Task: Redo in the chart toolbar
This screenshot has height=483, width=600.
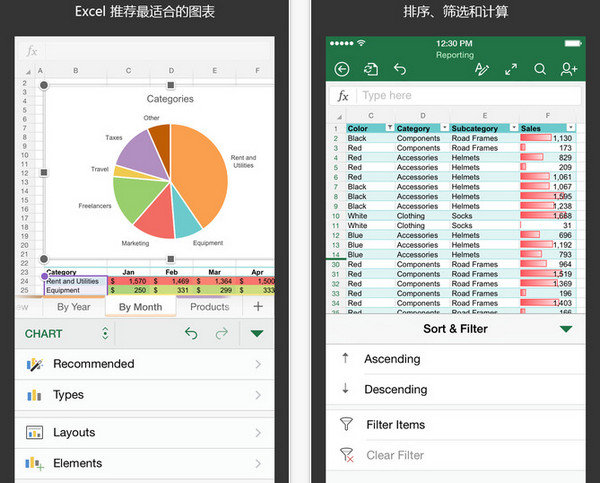Action: point(222,333)
